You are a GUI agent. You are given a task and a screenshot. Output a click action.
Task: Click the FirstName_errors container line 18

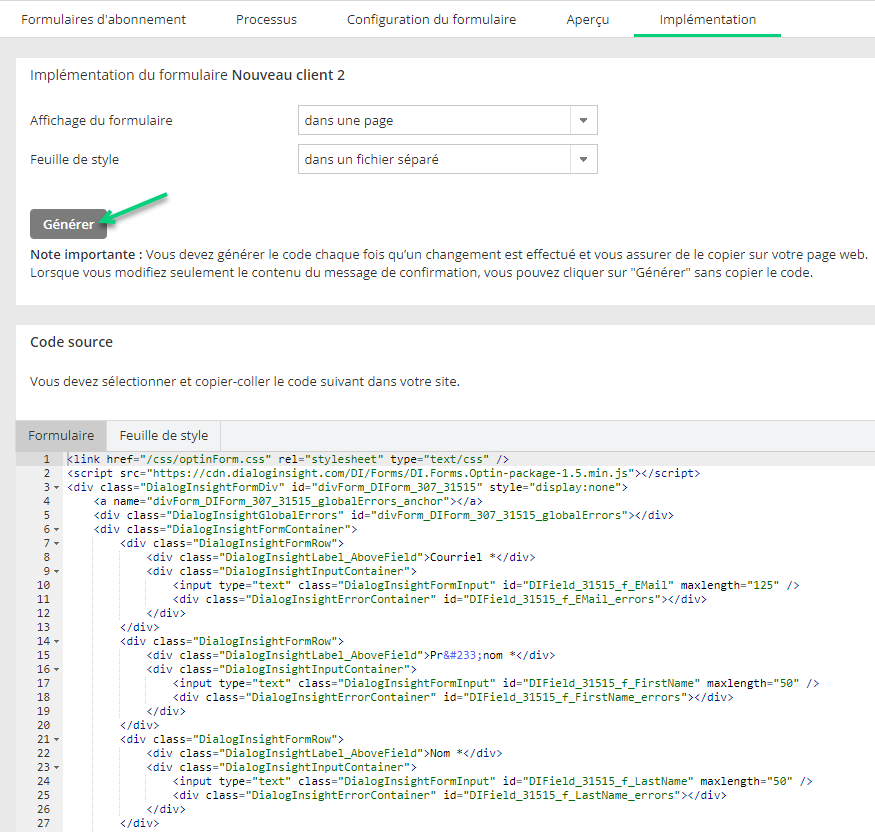tap(453, 697)
